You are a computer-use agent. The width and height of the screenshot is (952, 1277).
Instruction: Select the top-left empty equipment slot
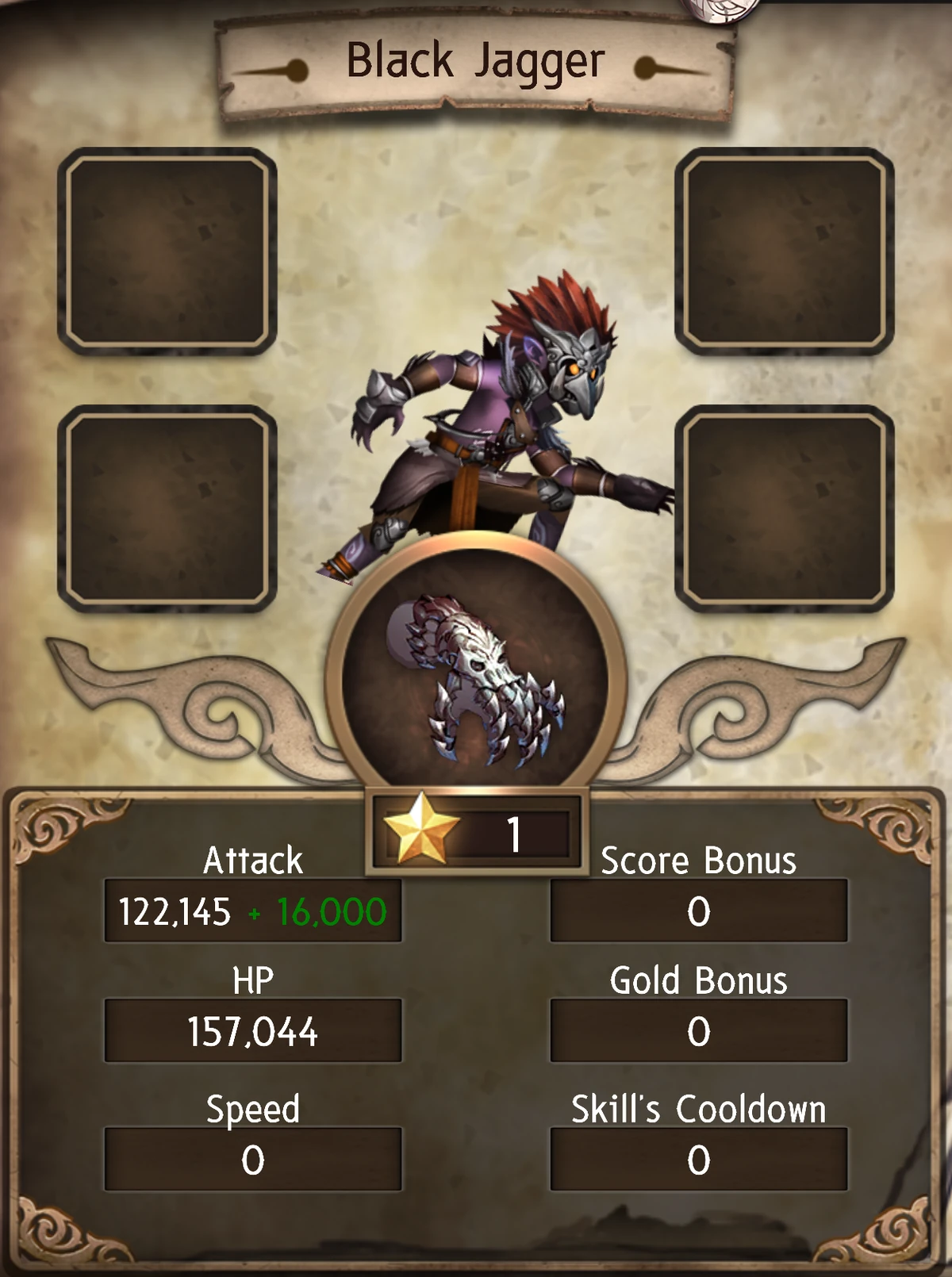coord(167,251)
